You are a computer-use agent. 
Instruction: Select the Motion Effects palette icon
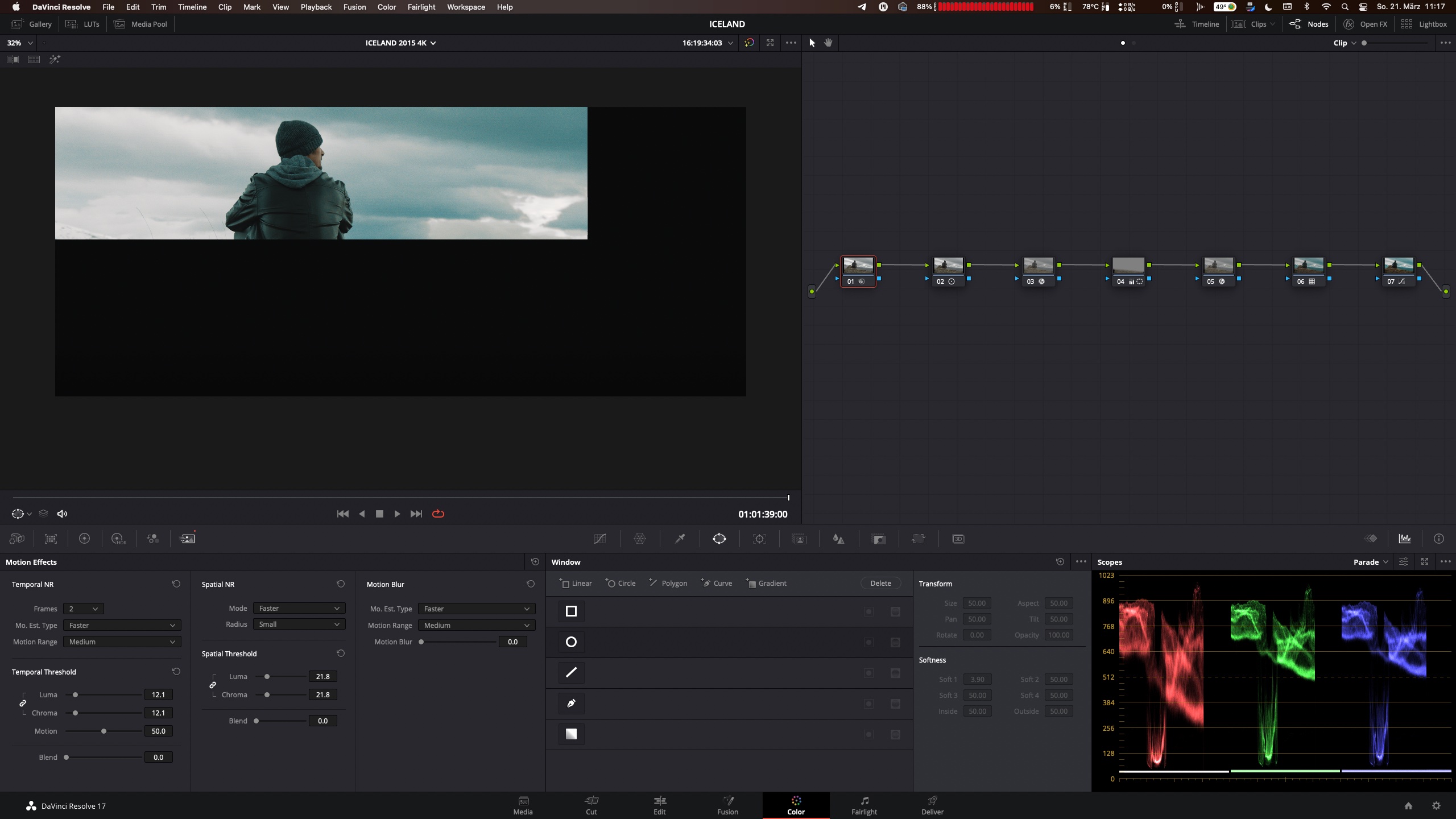click(x=188, y=539)
